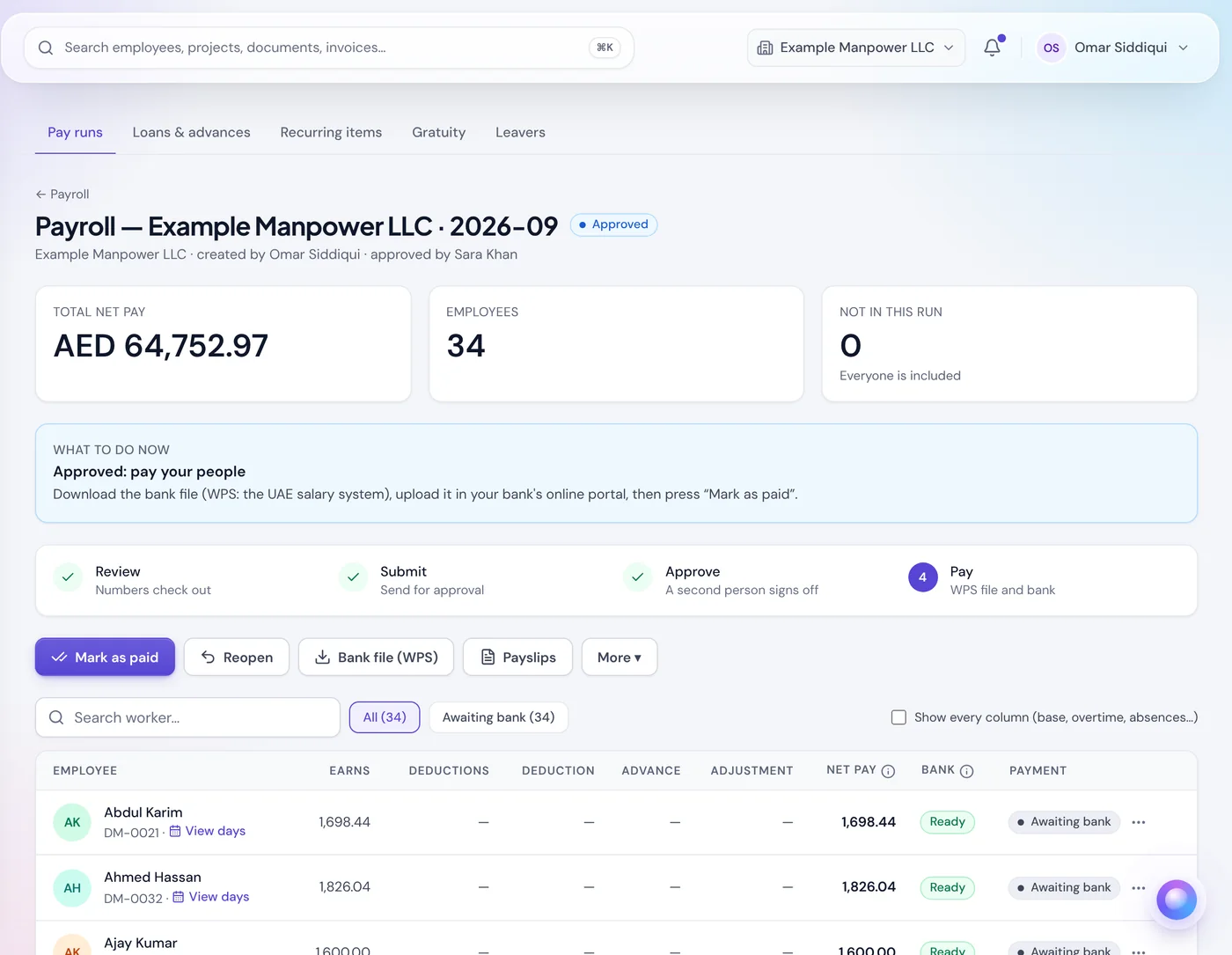Image resolution: width=1232 pixels, height=955 pixels.
Task: Click the OS user avatar
Action: click(x=1051, y=48)
